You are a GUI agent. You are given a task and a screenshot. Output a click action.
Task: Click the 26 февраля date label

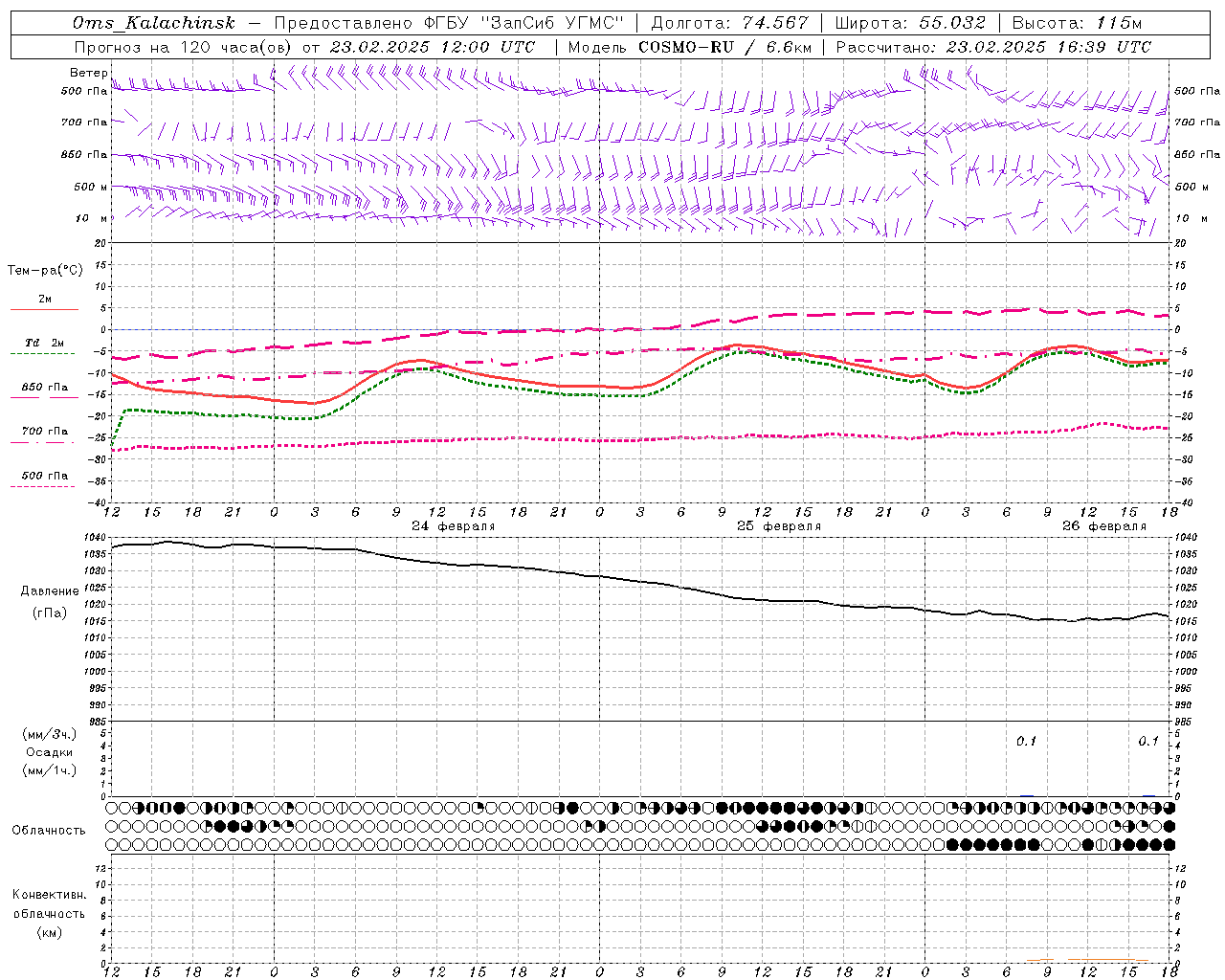[1104, 526]
